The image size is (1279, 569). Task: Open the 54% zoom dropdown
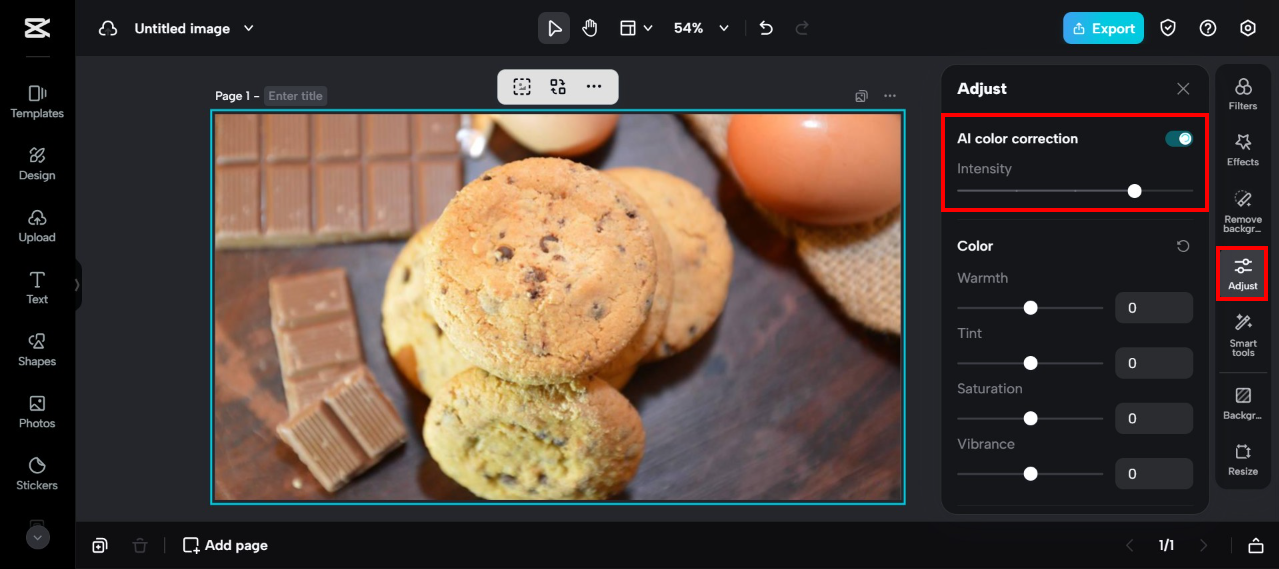pyautogui.click(x=701, y=28)
